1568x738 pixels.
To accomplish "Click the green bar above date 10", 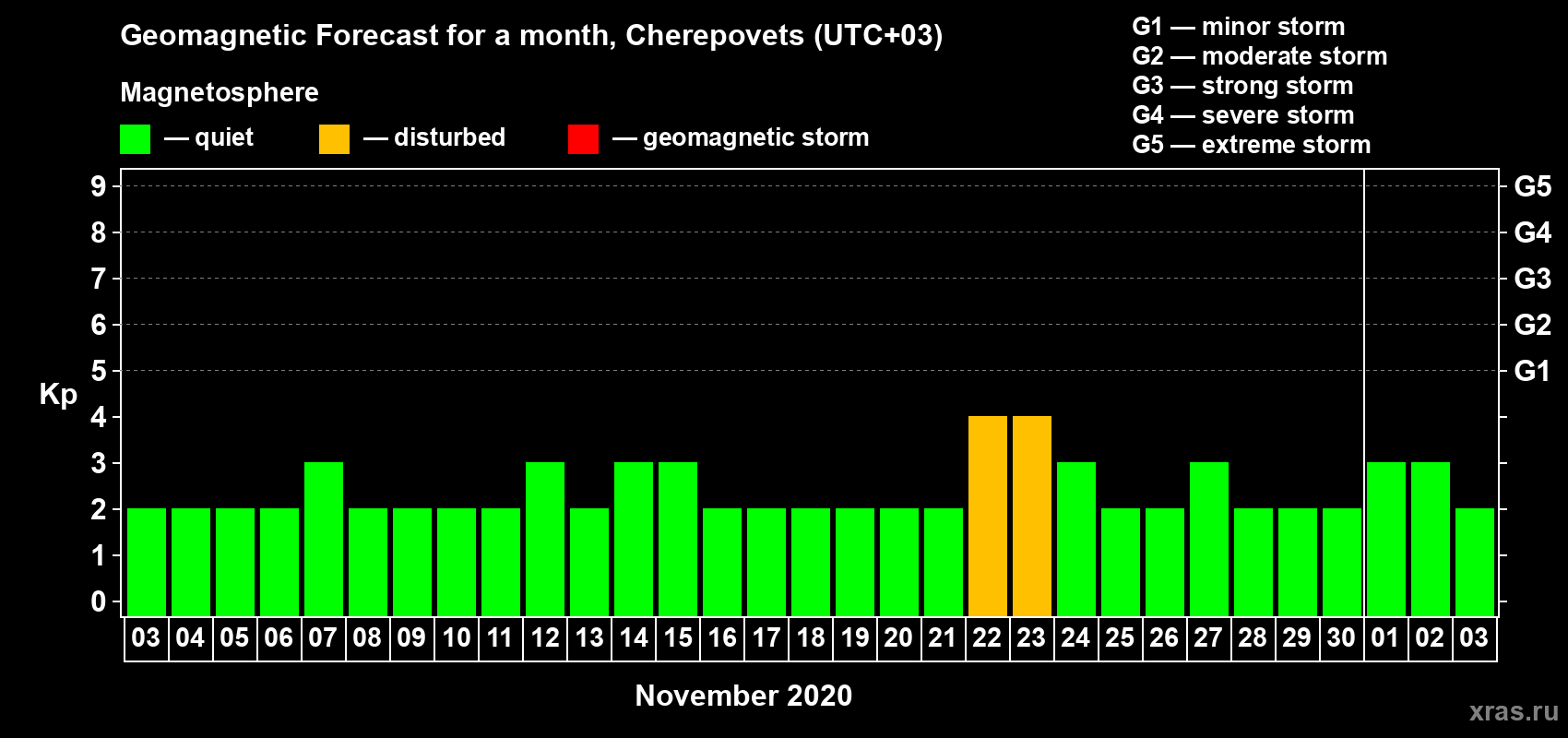I will point(457,562).
